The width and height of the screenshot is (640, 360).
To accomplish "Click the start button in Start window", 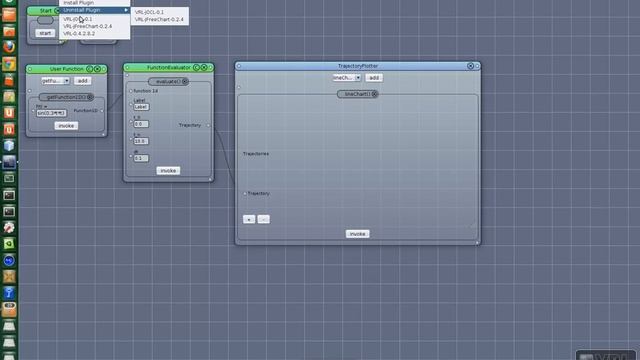I will 45,33.
